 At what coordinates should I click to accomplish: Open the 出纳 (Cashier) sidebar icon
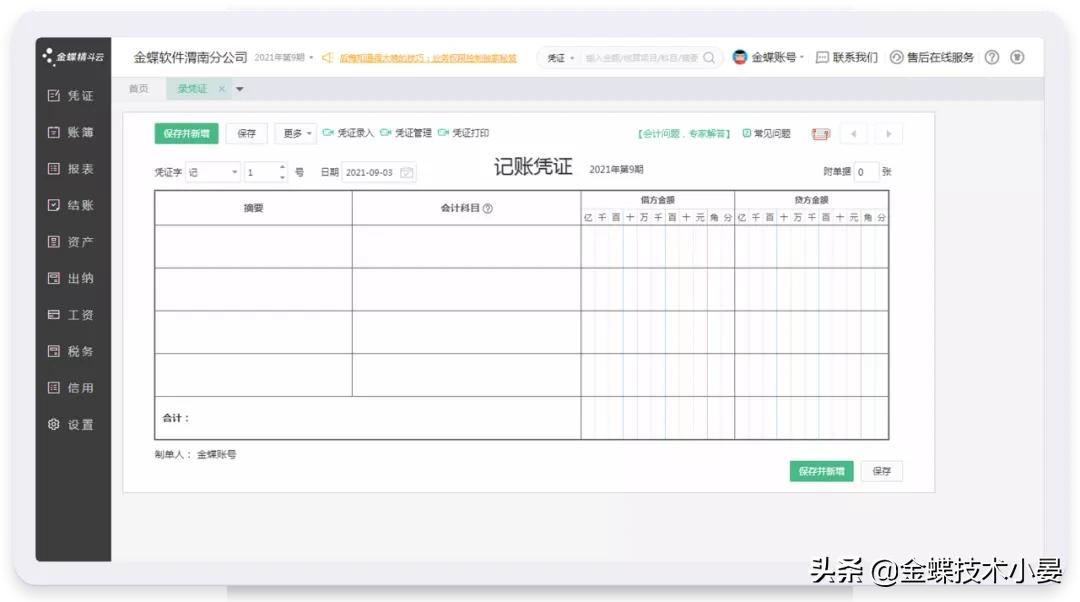(70, 278)
